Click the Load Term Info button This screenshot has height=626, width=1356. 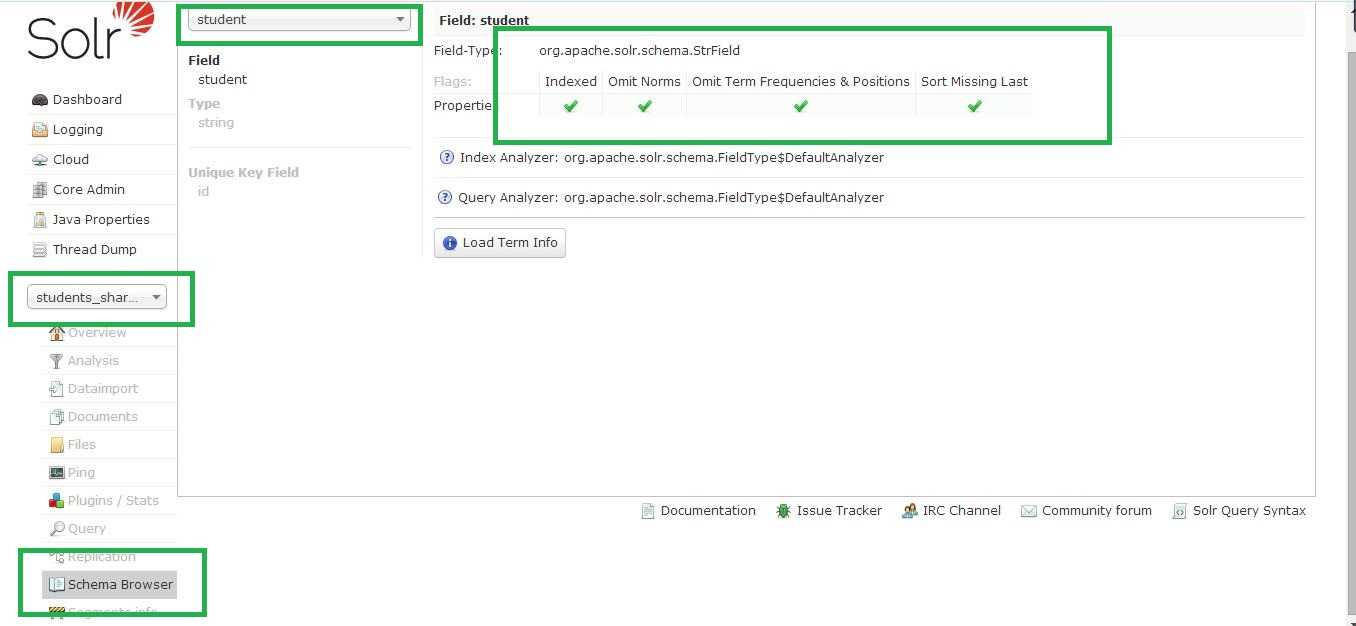click(500, 243)
